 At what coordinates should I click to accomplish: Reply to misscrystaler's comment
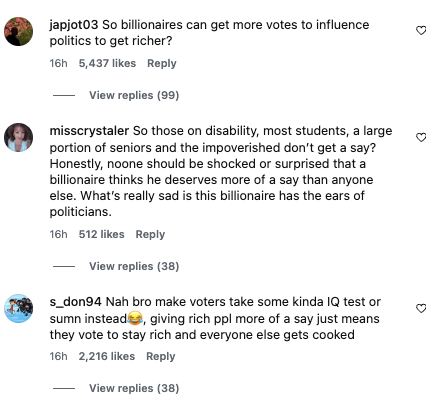150,234
